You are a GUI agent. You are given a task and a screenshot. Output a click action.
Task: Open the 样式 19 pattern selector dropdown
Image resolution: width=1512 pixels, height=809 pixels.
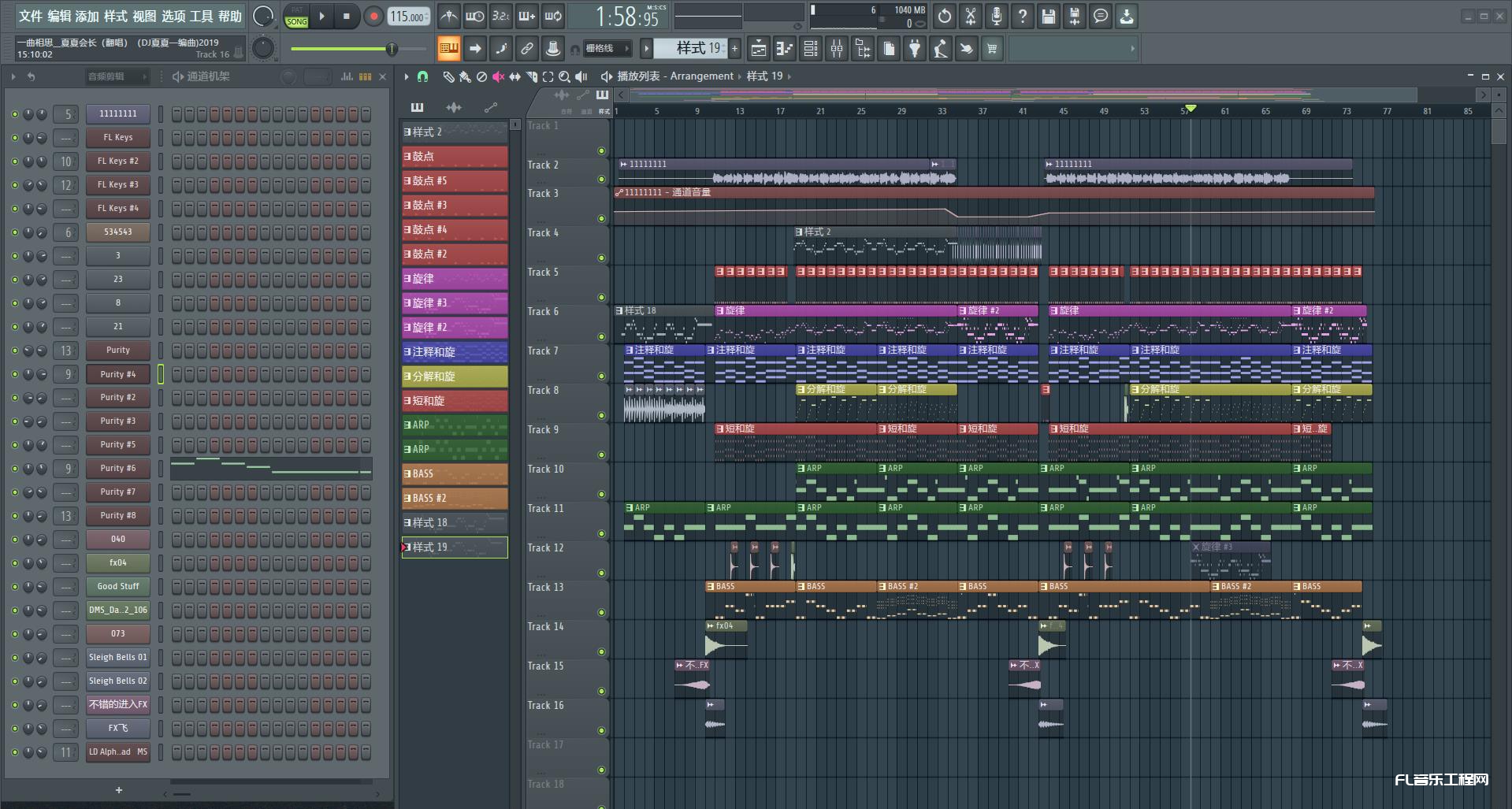691,49
